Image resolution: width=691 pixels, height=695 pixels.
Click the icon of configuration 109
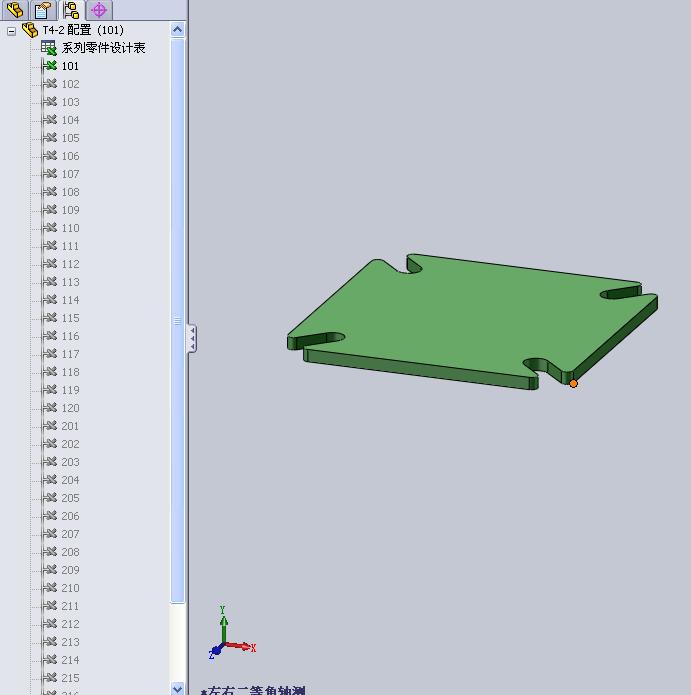tap(50, 210)
